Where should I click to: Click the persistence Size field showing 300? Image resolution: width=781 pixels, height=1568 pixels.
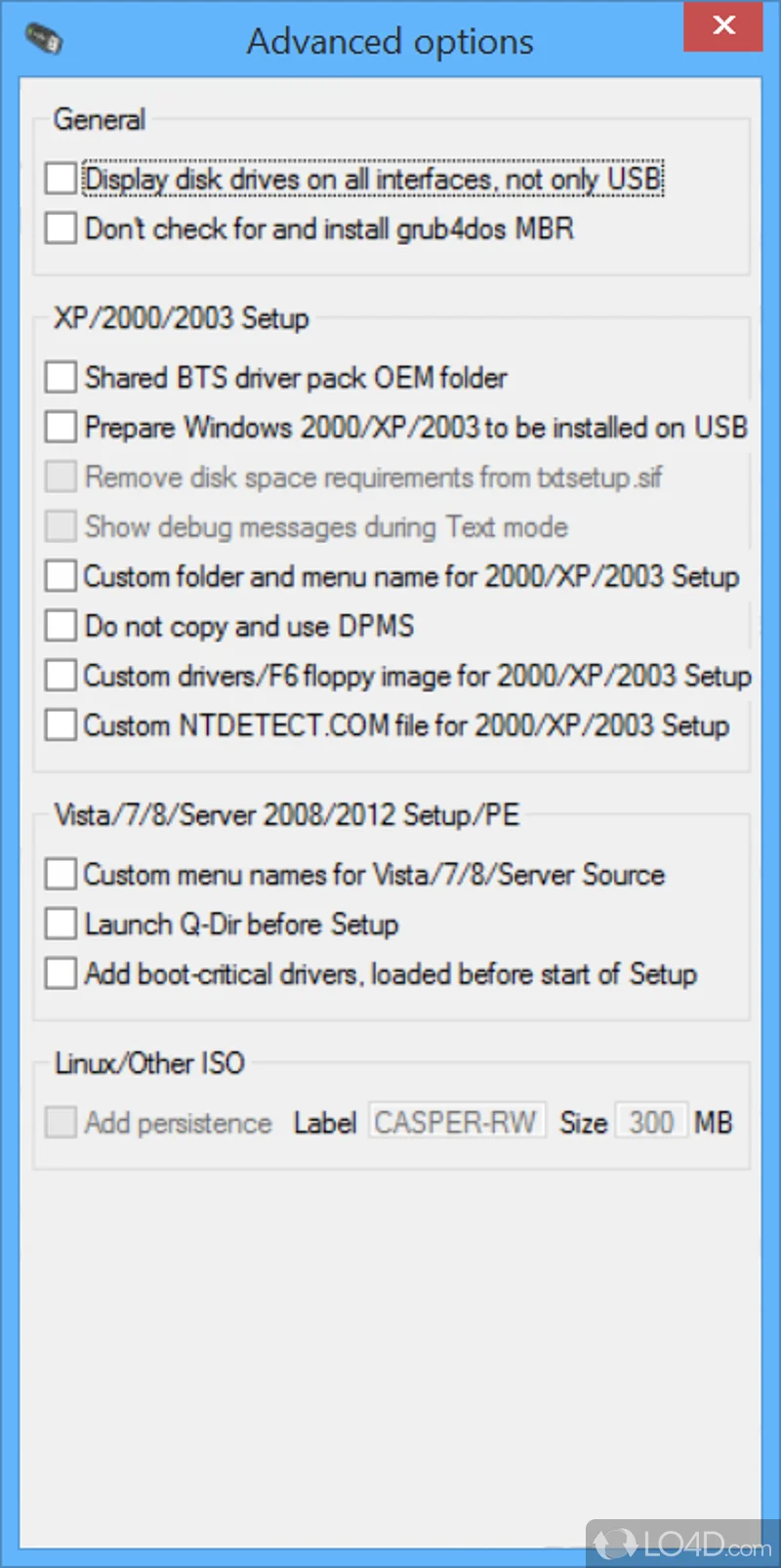tap(651, 1123)
